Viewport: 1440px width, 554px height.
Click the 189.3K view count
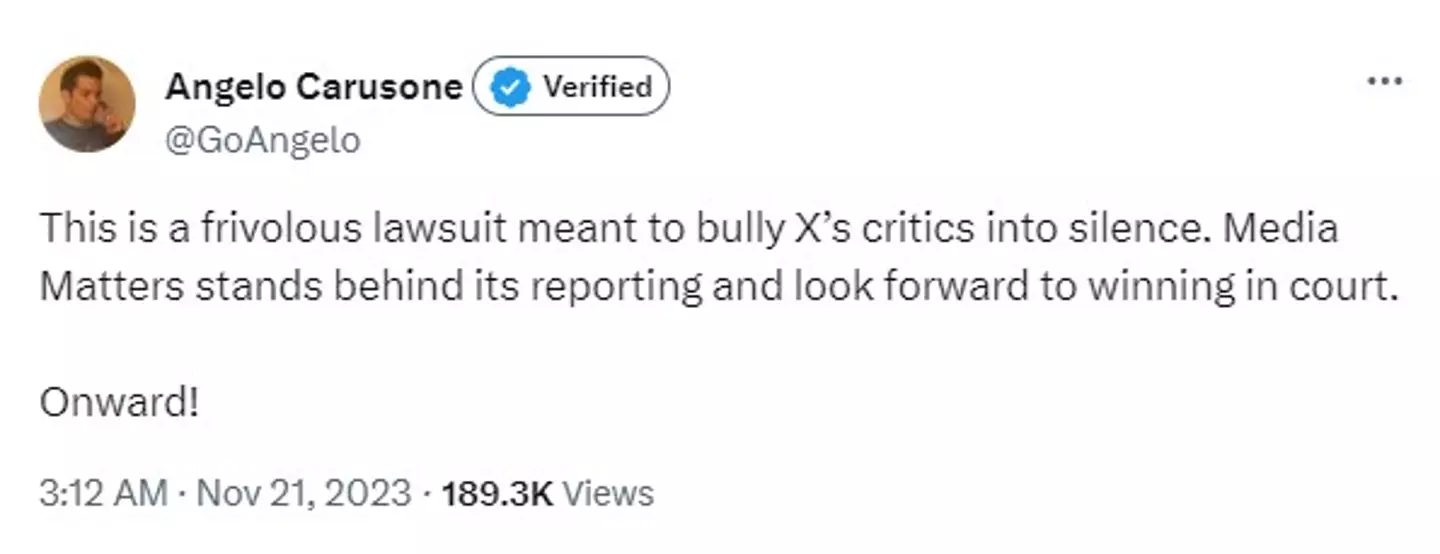click(497, 493)
